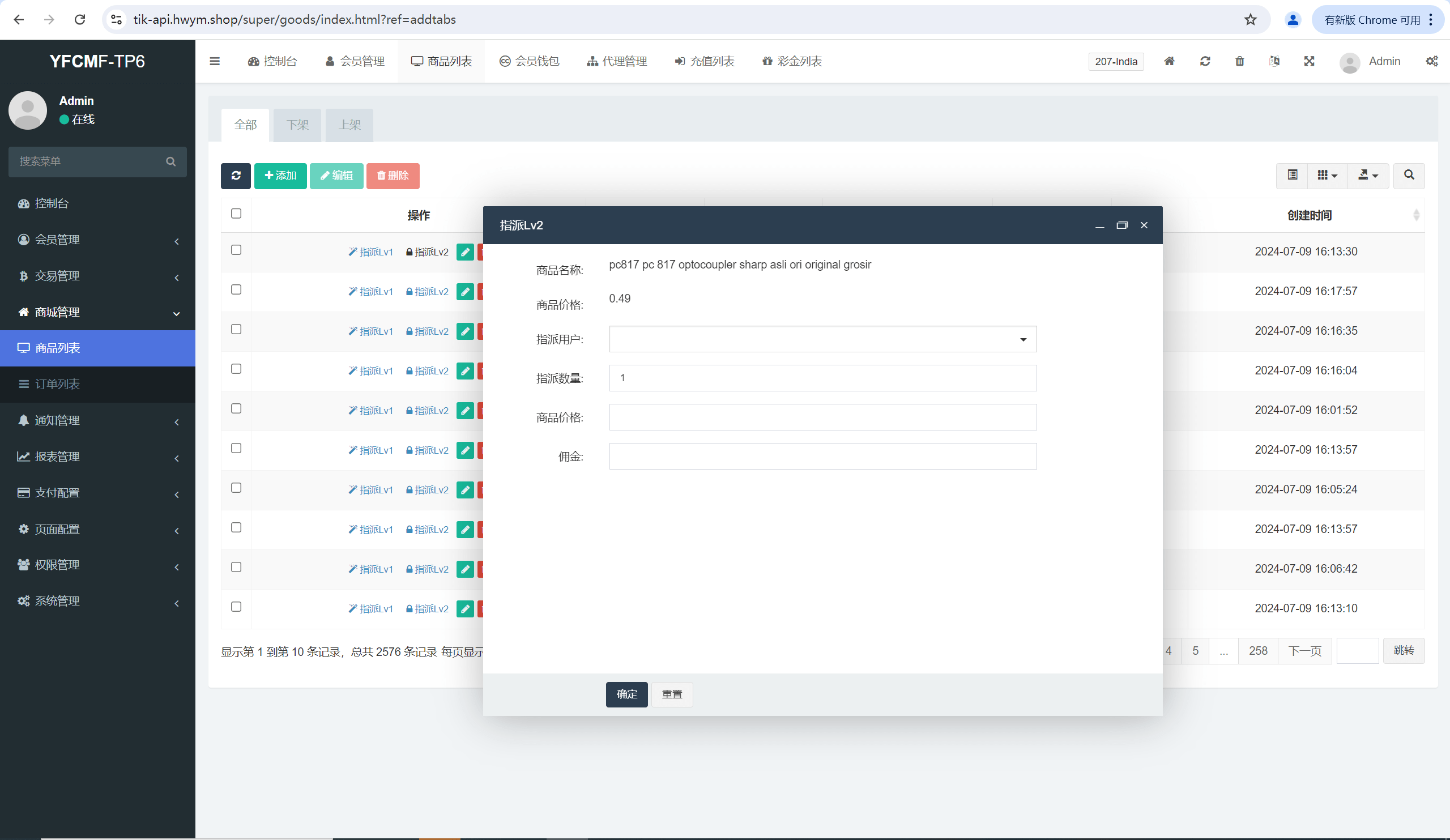Image resolution: width=1450 pixels, height=840 pixels.
Task: Switch to the 下架 tab
Action: (297, 125)
